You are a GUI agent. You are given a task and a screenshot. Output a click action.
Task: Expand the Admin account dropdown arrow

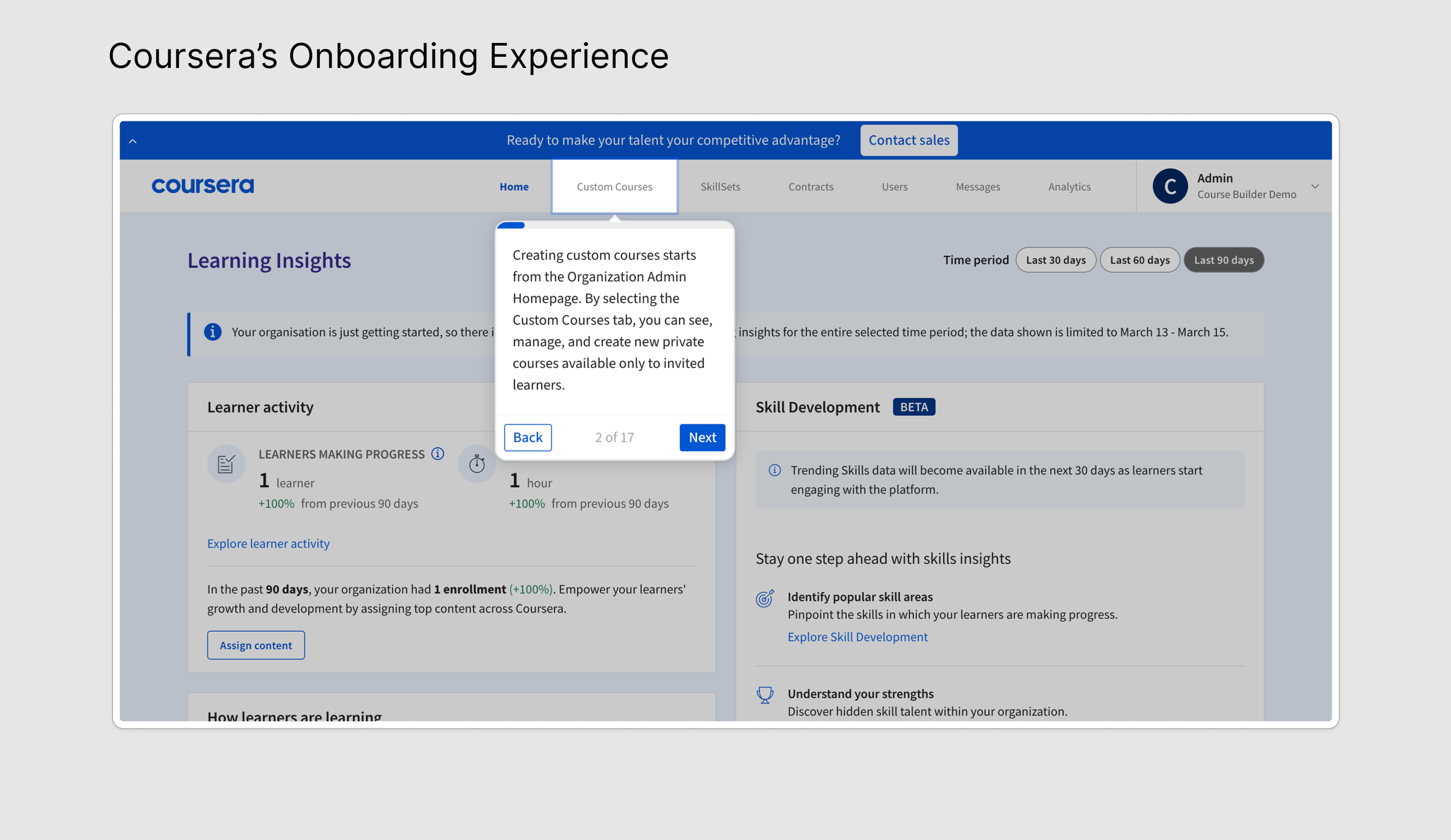(1315, 186)
